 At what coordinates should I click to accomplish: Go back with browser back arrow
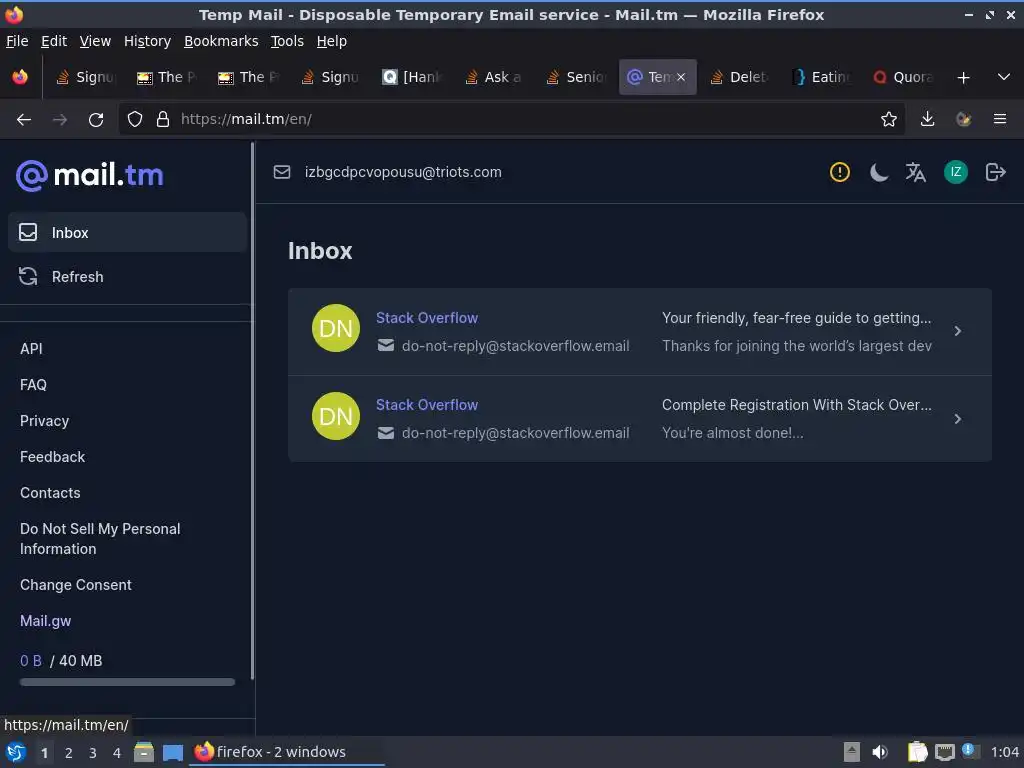[24, 120]
